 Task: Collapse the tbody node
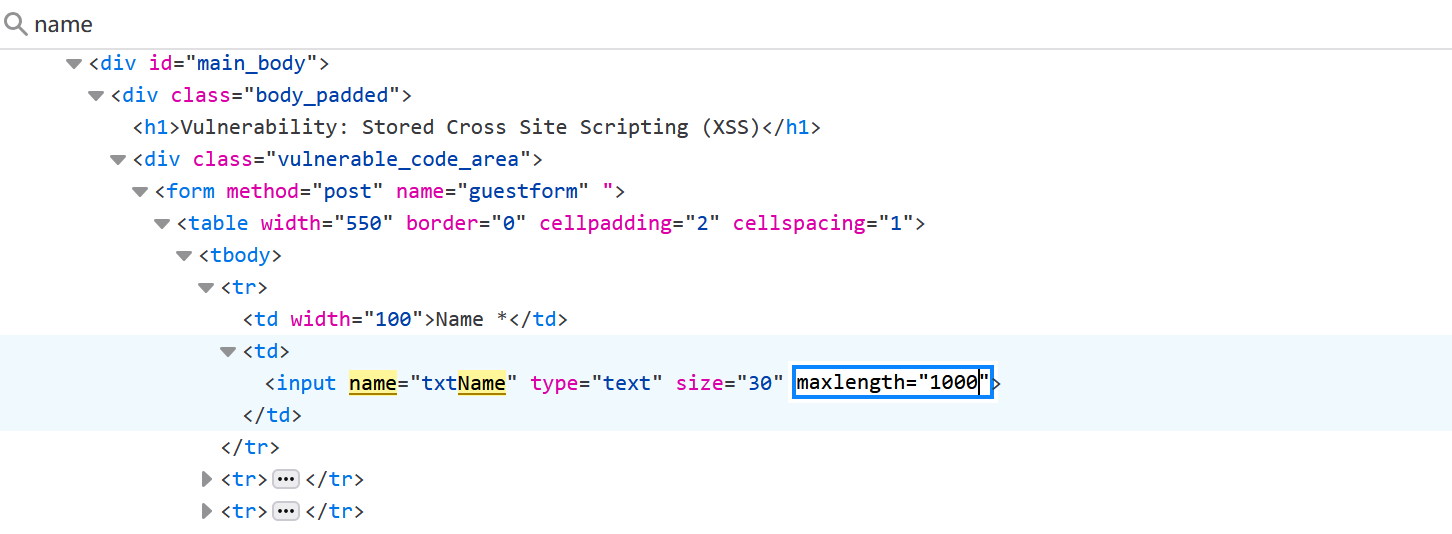pos(183,256)
